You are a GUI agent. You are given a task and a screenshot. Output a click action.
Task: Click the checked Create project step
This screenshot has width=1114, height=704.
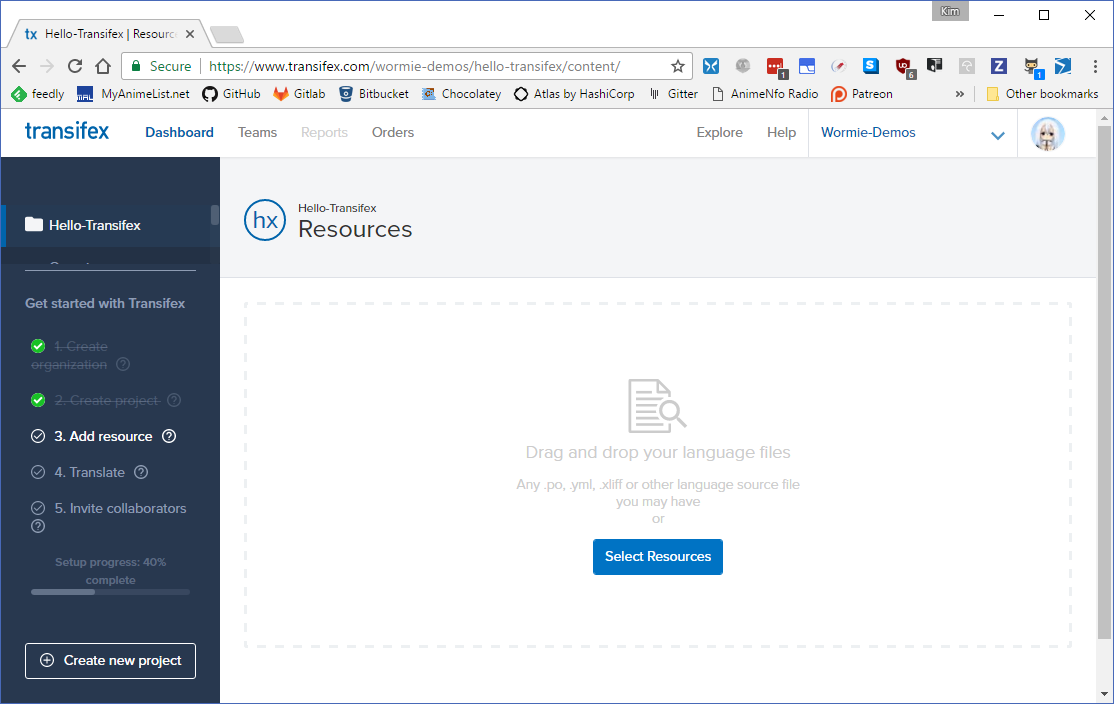(x=96, y=400)
